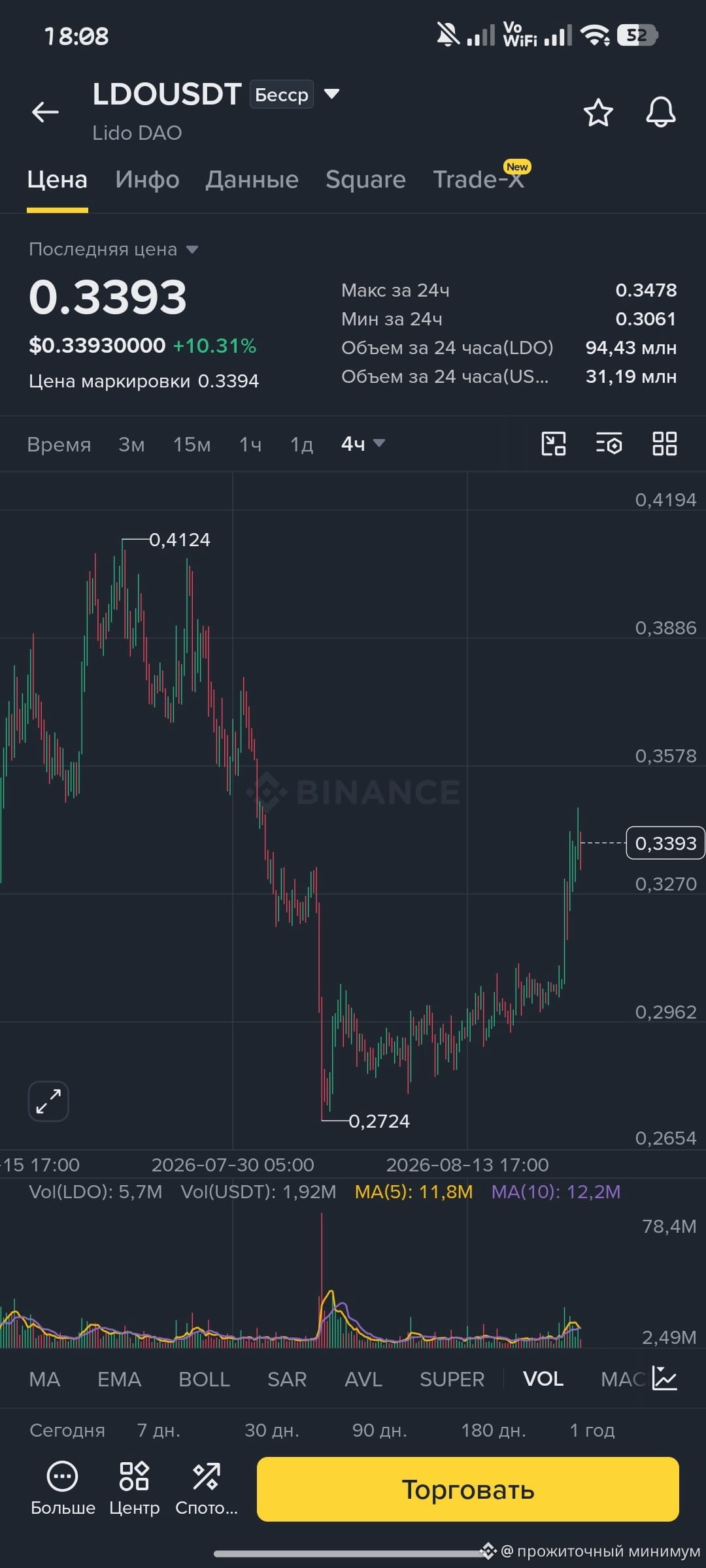Viewport: 706px width, 1568px height.
Task: Select the 30 дн. period
Action: 272,1430
